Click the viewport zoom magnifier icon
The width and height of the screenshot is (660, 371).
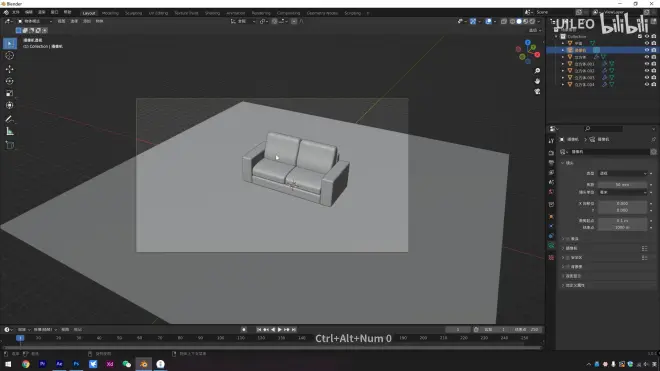[537, 71]
